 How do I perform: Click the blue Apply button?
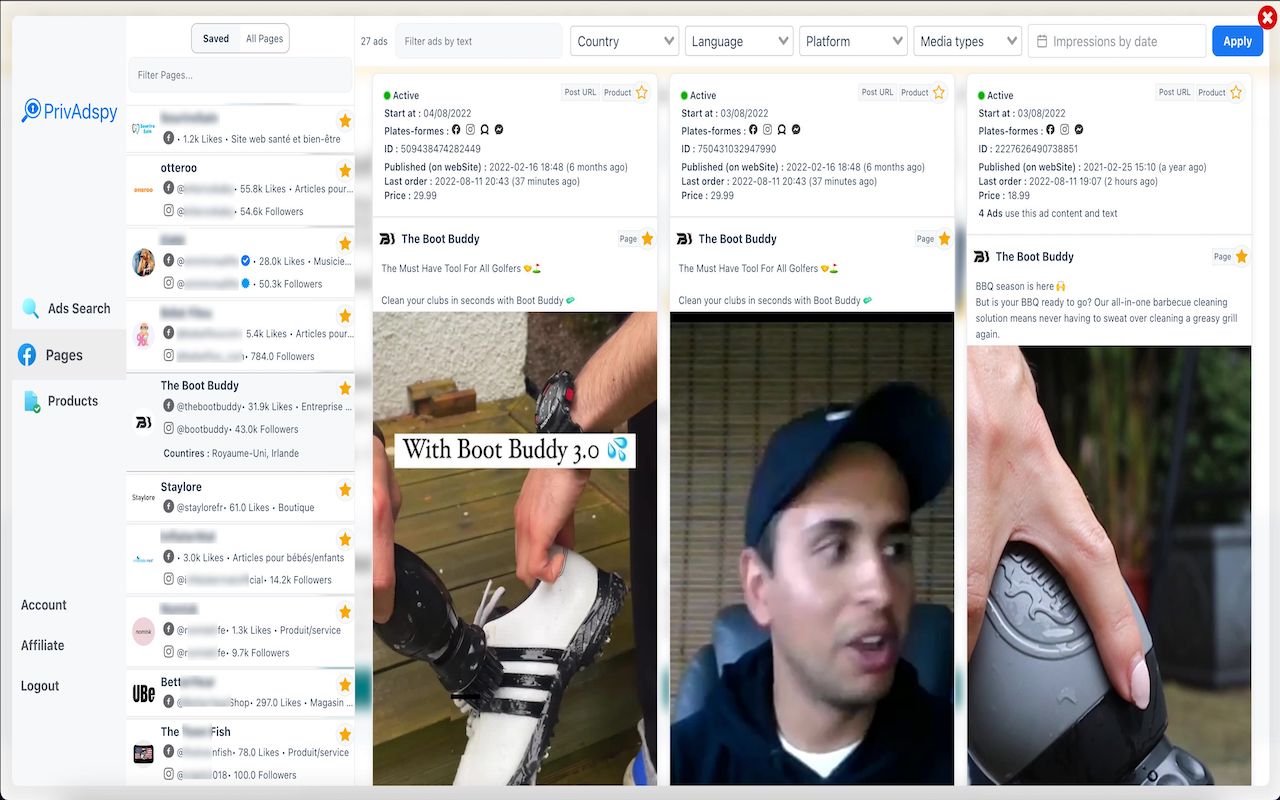(1237, 41)
